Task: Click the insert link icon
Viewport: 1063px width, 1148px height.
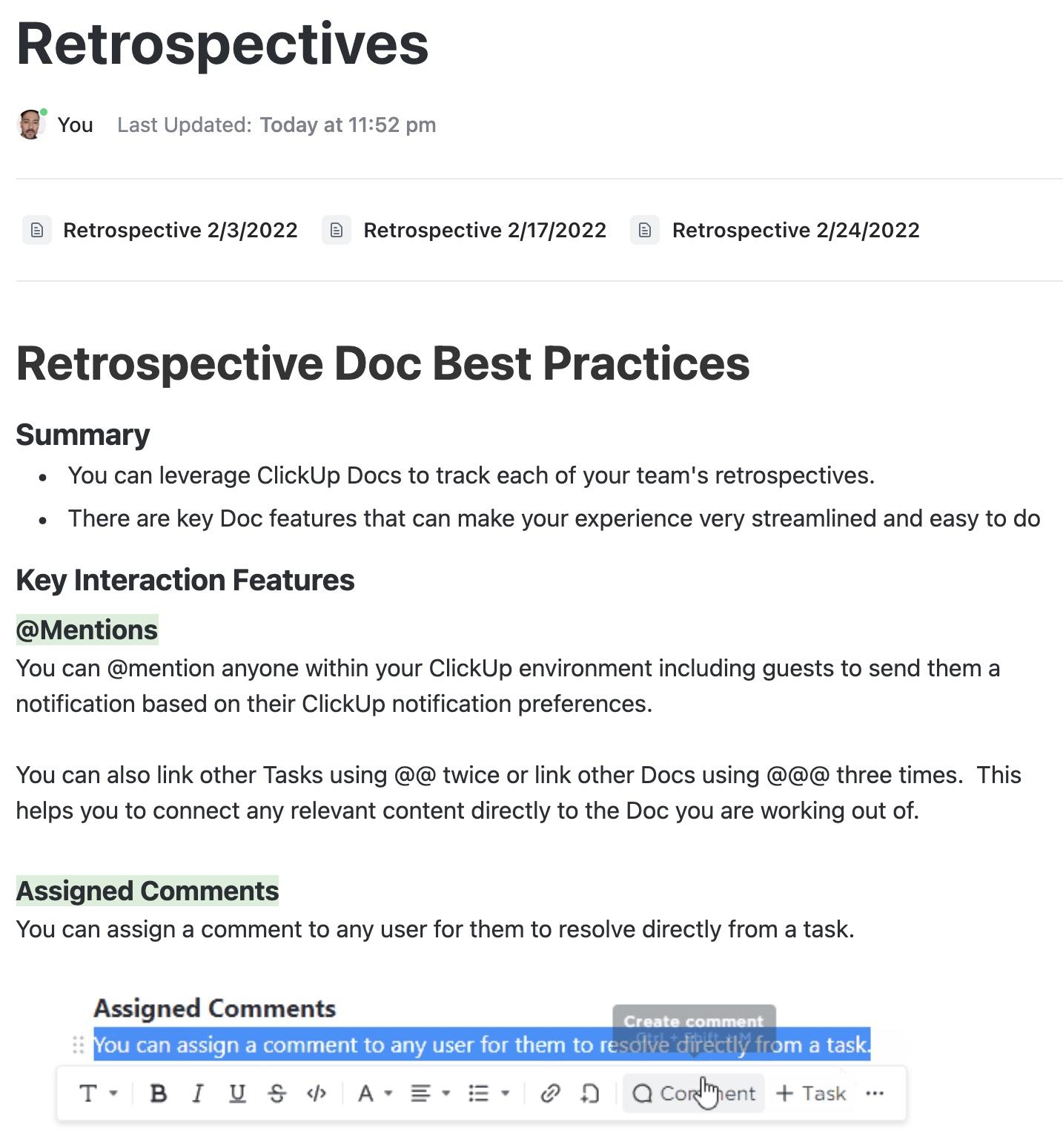Action: (x=550, y=1092)
